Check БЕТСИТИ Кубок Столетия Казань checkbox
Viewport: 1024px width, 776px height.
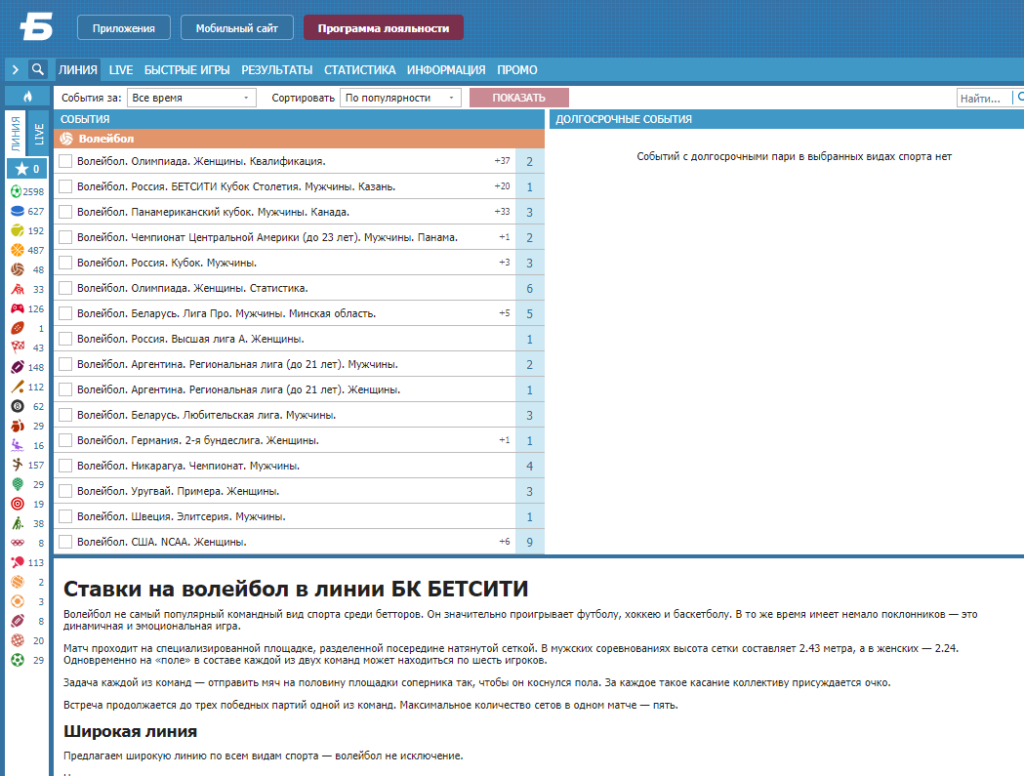tap(65, 186)
